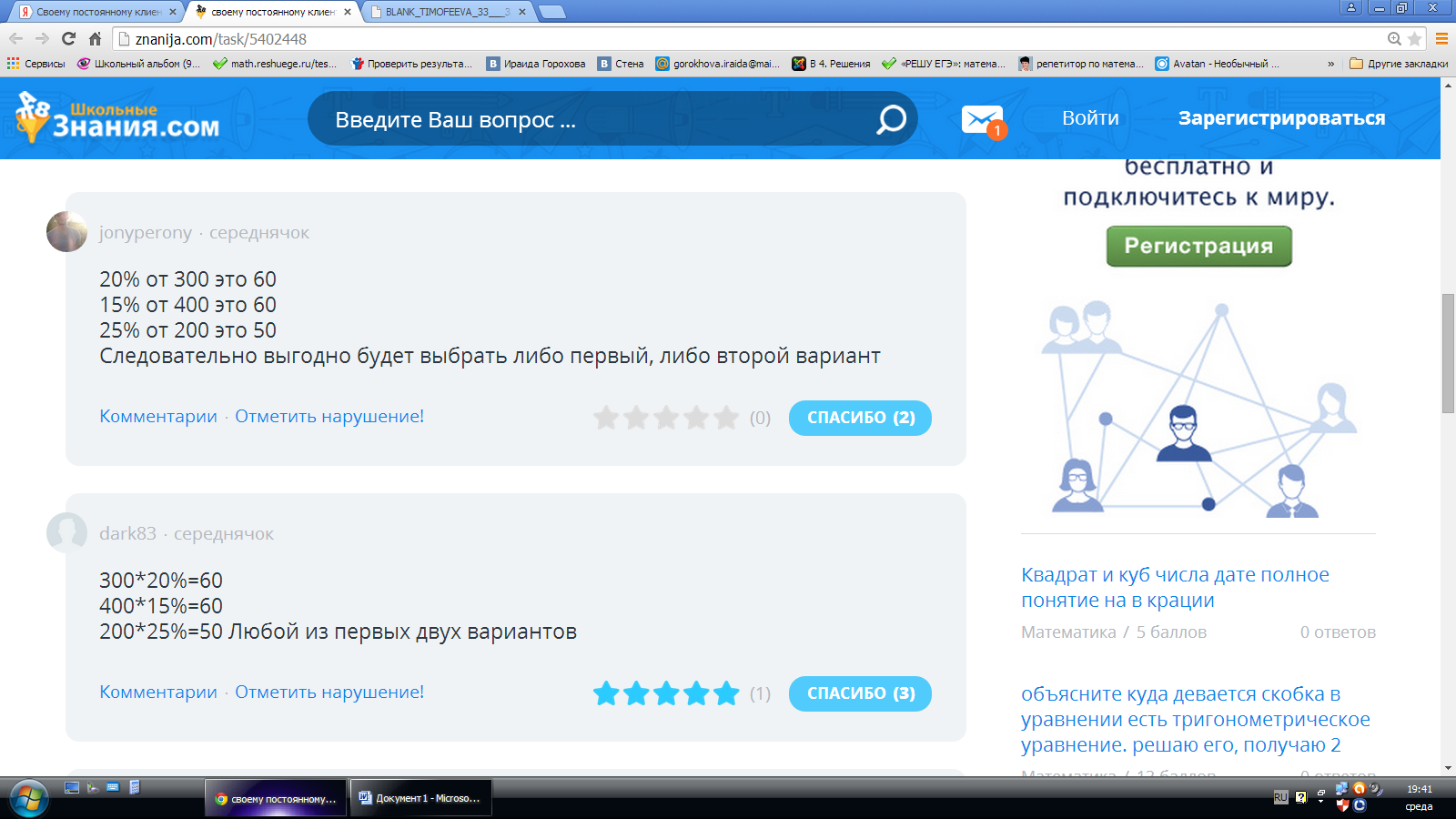1456x819 pixels.
Task: Open question Квадрат и куб числа
Action: click(1175, 587)
